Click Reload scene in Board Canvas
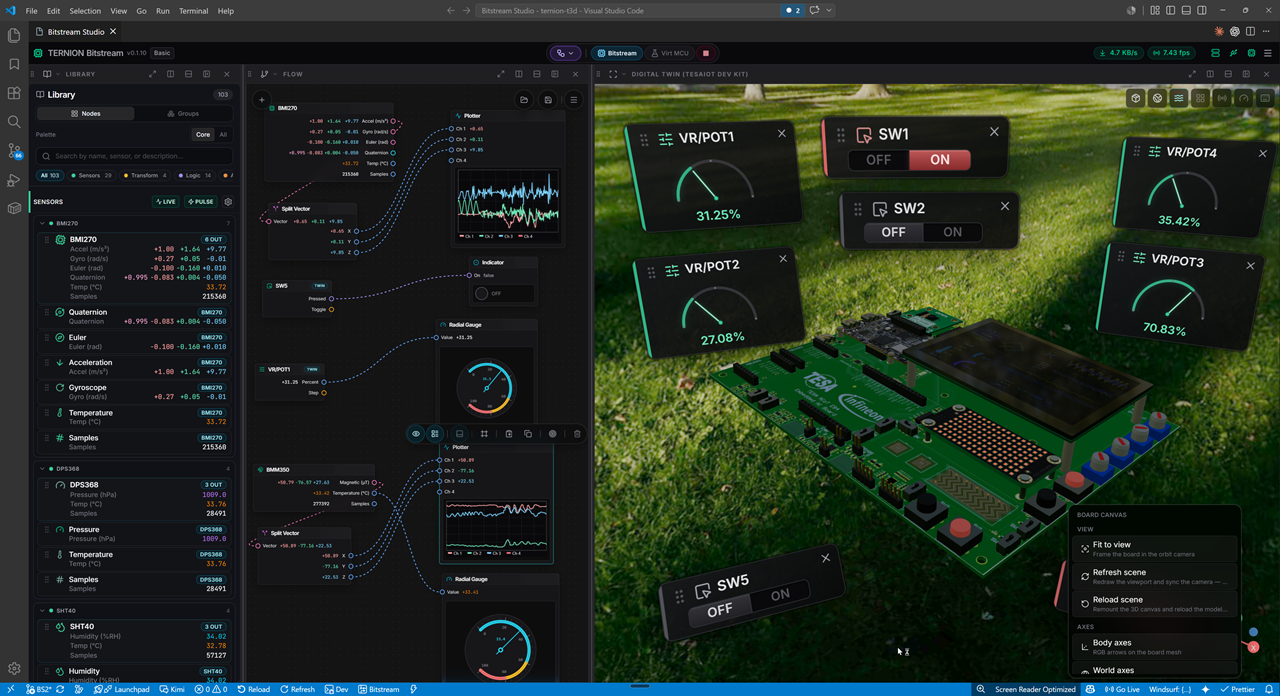This screenshot has width=1280, height=696. point(1155,604)
